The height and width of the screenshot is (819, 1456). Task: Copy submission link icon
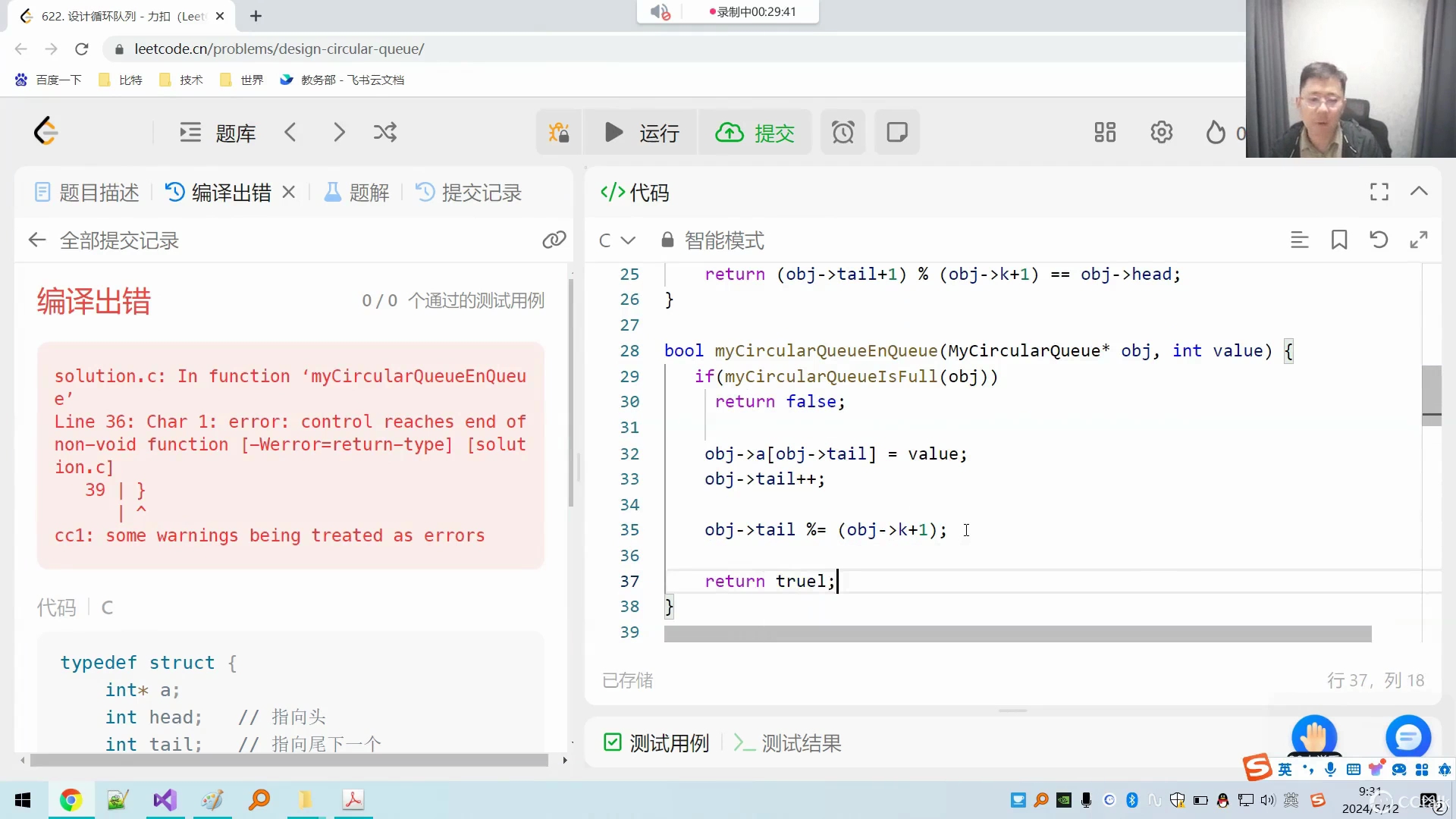(554, 240)
